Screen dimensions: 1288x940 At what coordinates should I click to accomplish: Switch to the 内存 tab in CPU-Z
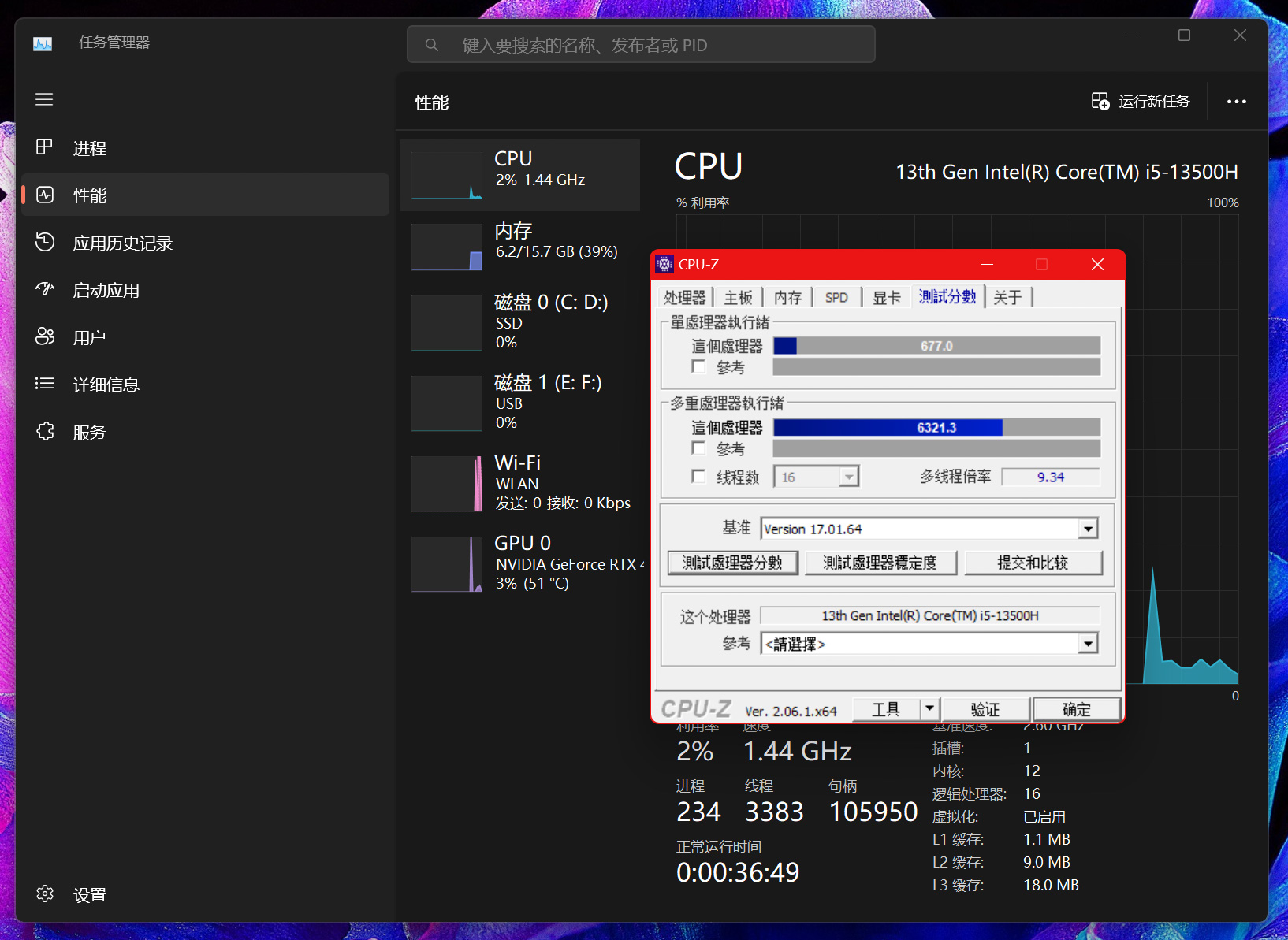coord(787,297)
